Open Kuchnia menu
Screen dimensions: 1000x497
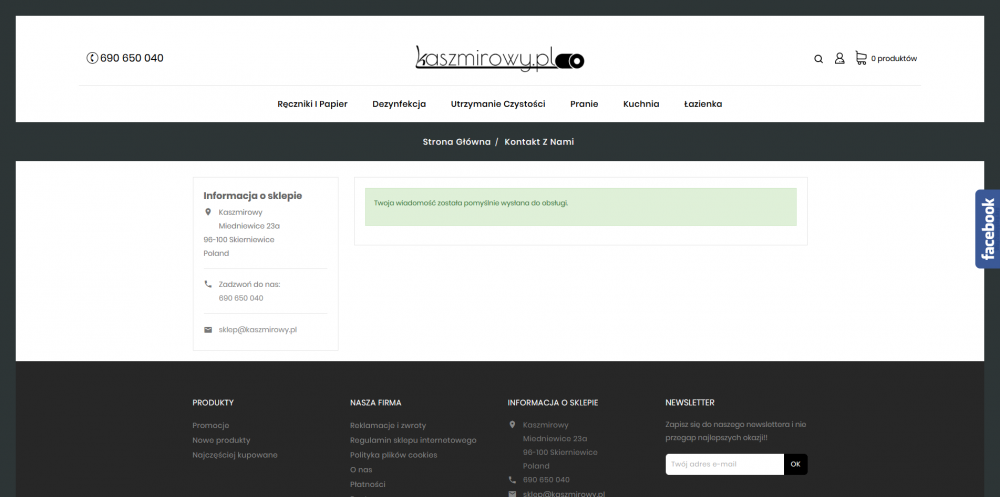tap(641, 104)
